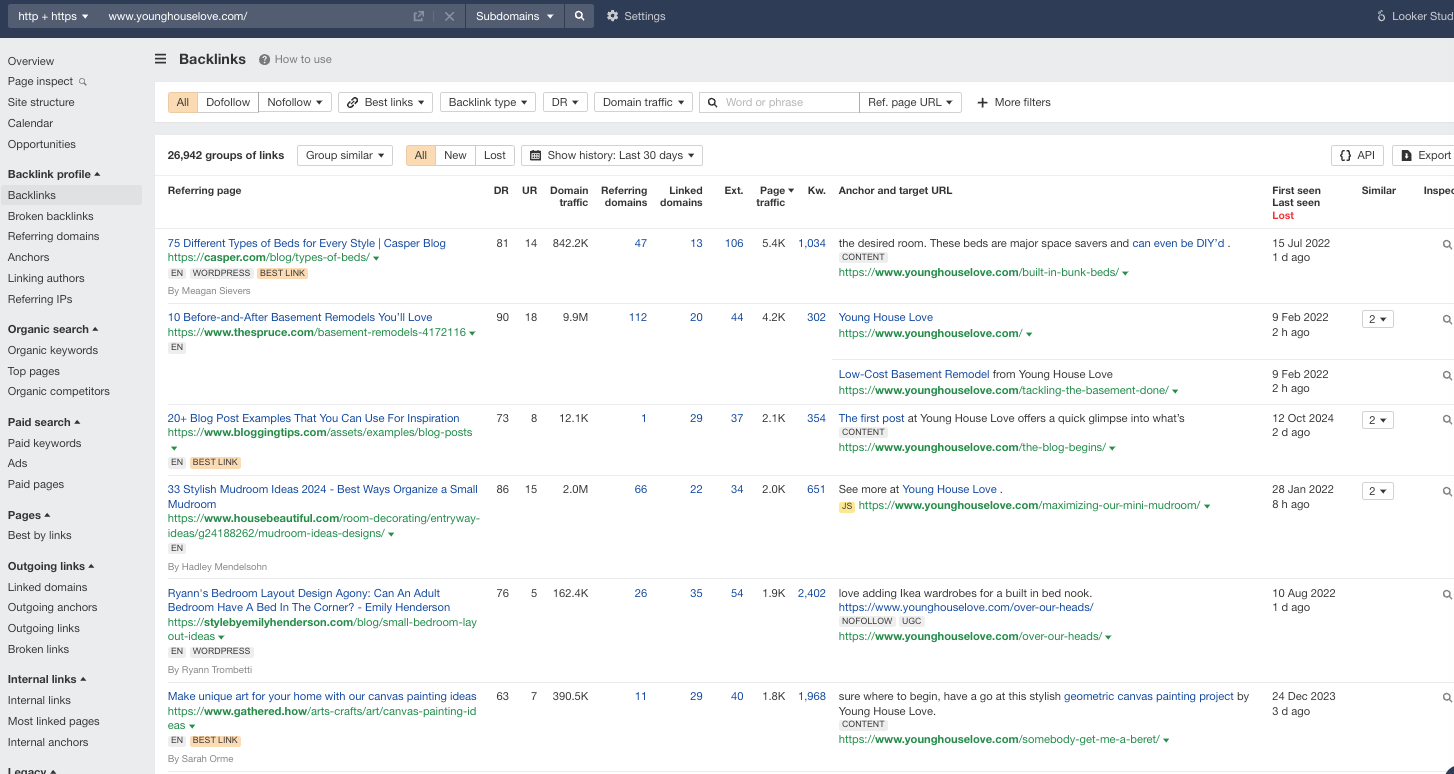Click the plus icon for More filters
Viewport: 1454px width, 774px height.
pos(982,102)
